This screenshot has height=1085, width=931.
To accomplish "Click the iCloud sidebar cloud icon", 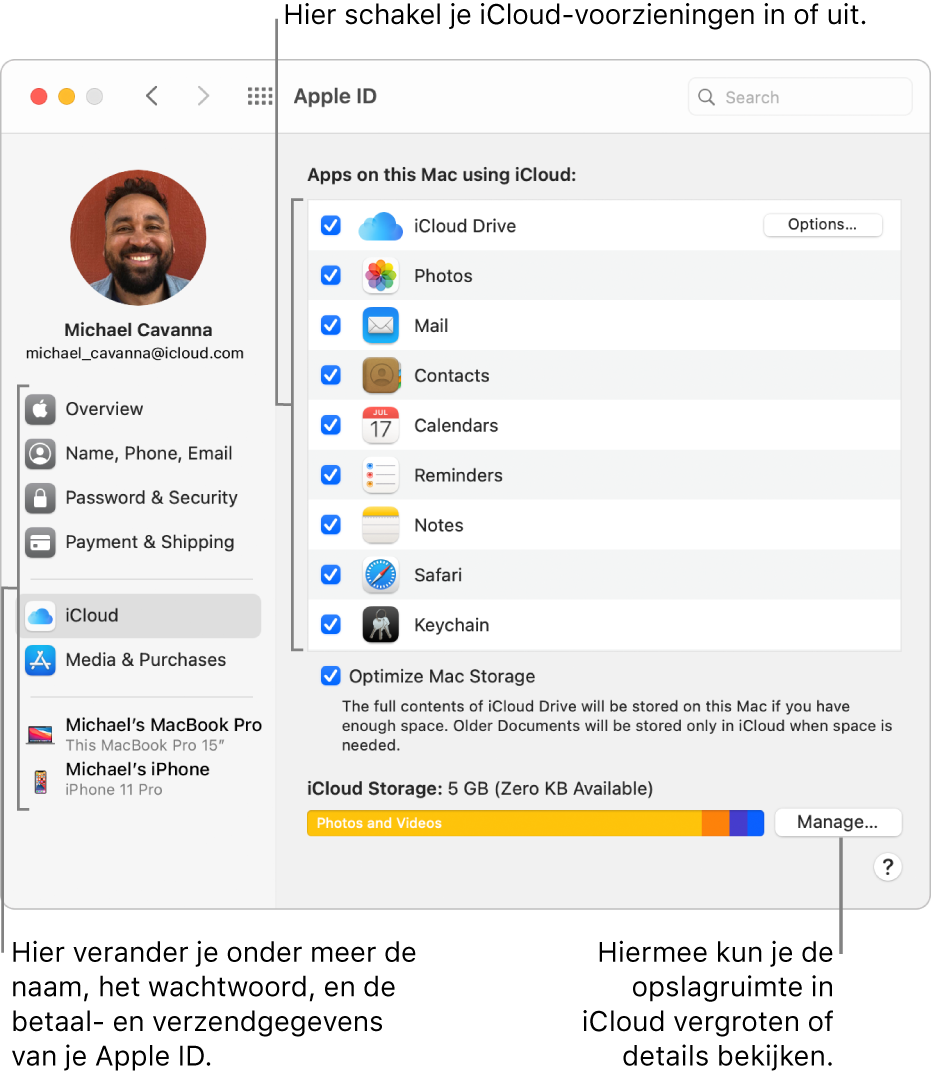I will click(x=40, y=615).
